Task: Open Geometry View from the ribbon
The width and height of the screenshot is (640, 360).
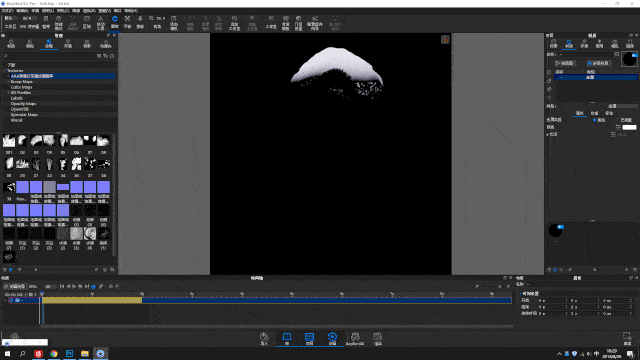Action: (298, 23)
